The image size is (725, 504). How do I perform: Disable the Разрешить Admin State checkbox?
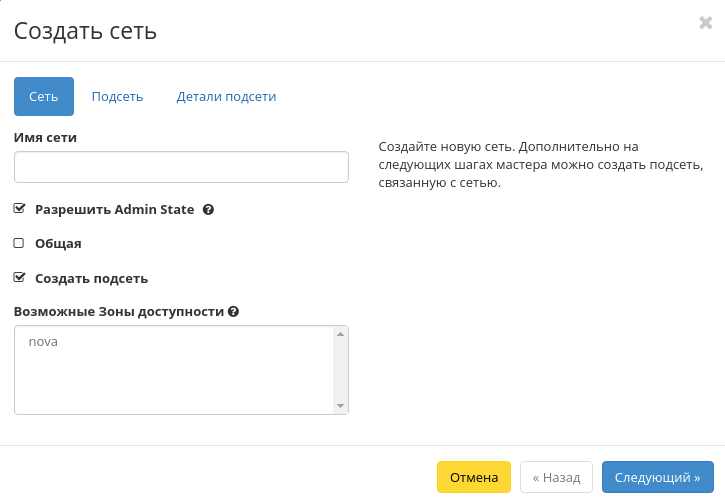point(19,210)
